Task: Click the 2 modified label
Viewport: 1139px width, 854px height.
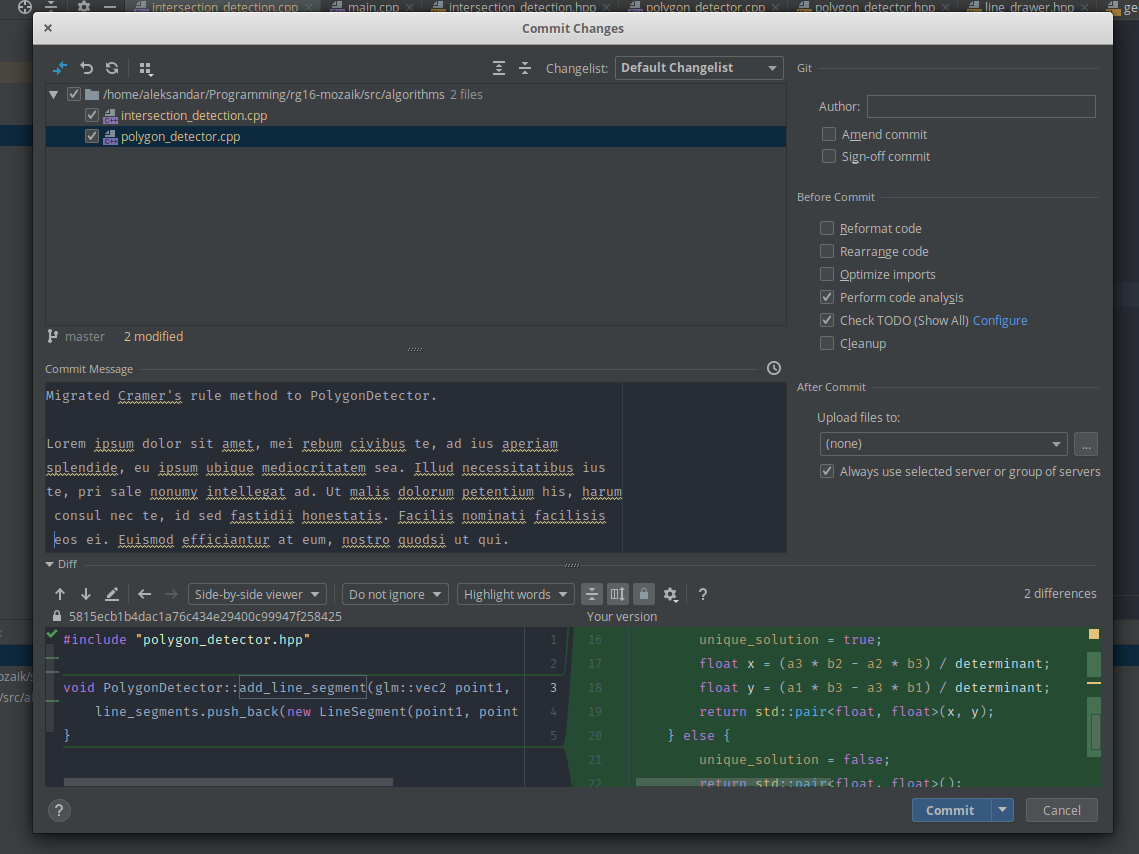Action: pyautogui.click(x=153, y=336)
